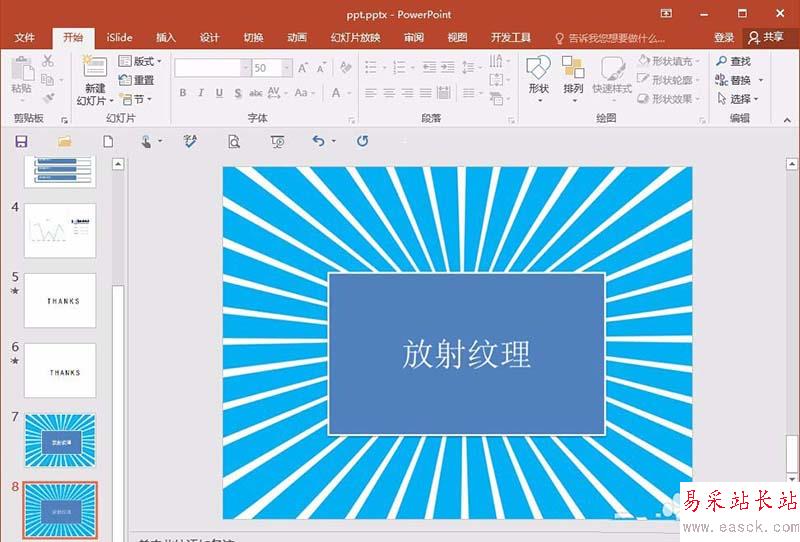Viewport: 800px width, 542px height.
Task: Open text direction options
Action: click(x=499, y=61)
